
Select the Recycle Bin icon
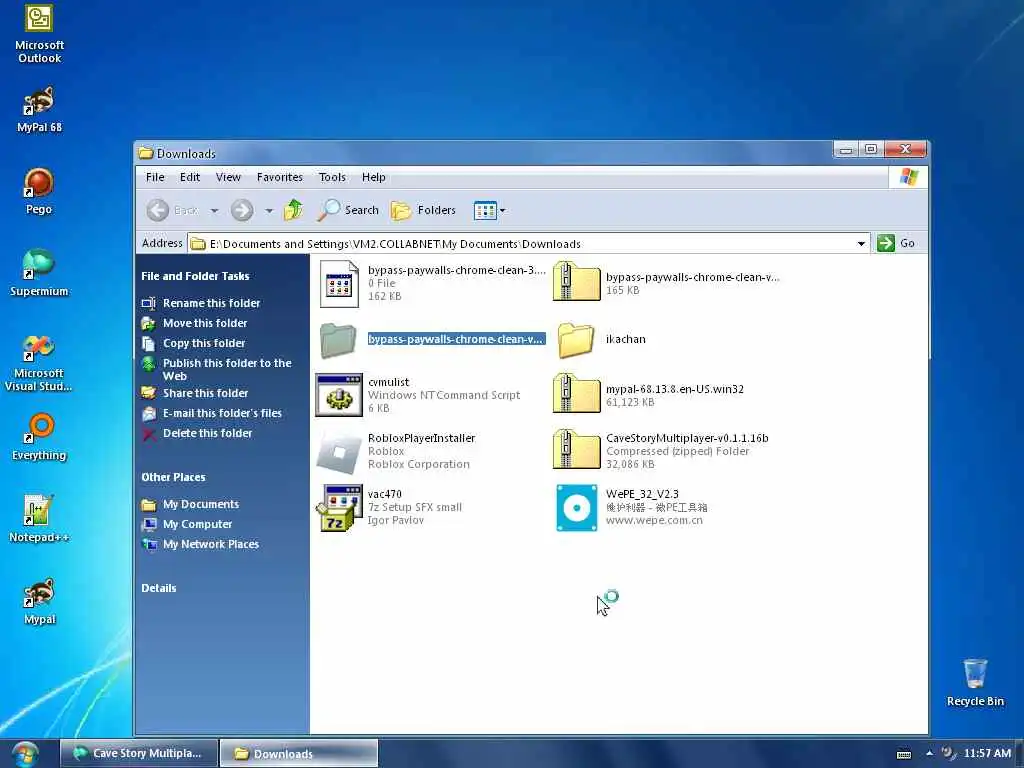[x=975, y=683]
